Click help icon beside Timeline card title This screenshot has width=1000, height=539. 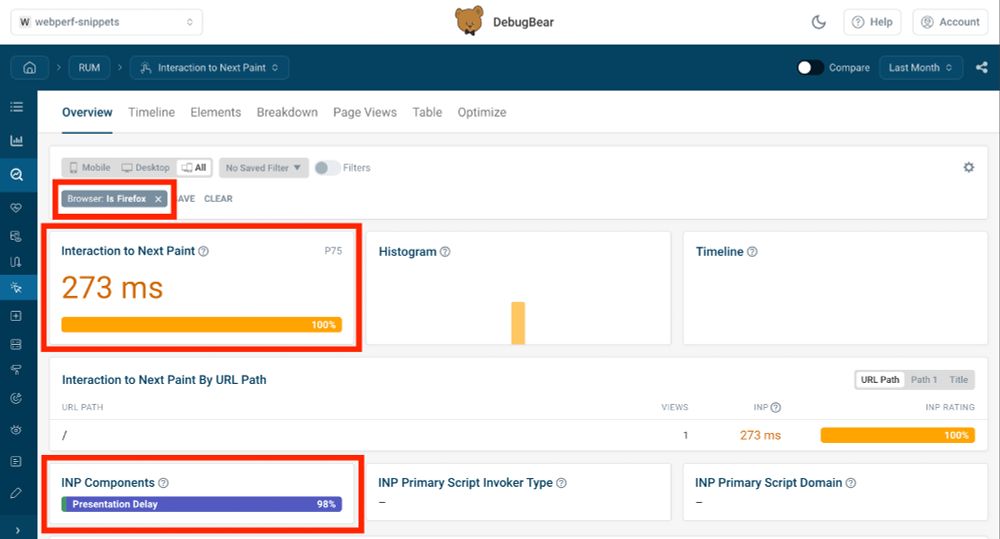tap(752, 252)
